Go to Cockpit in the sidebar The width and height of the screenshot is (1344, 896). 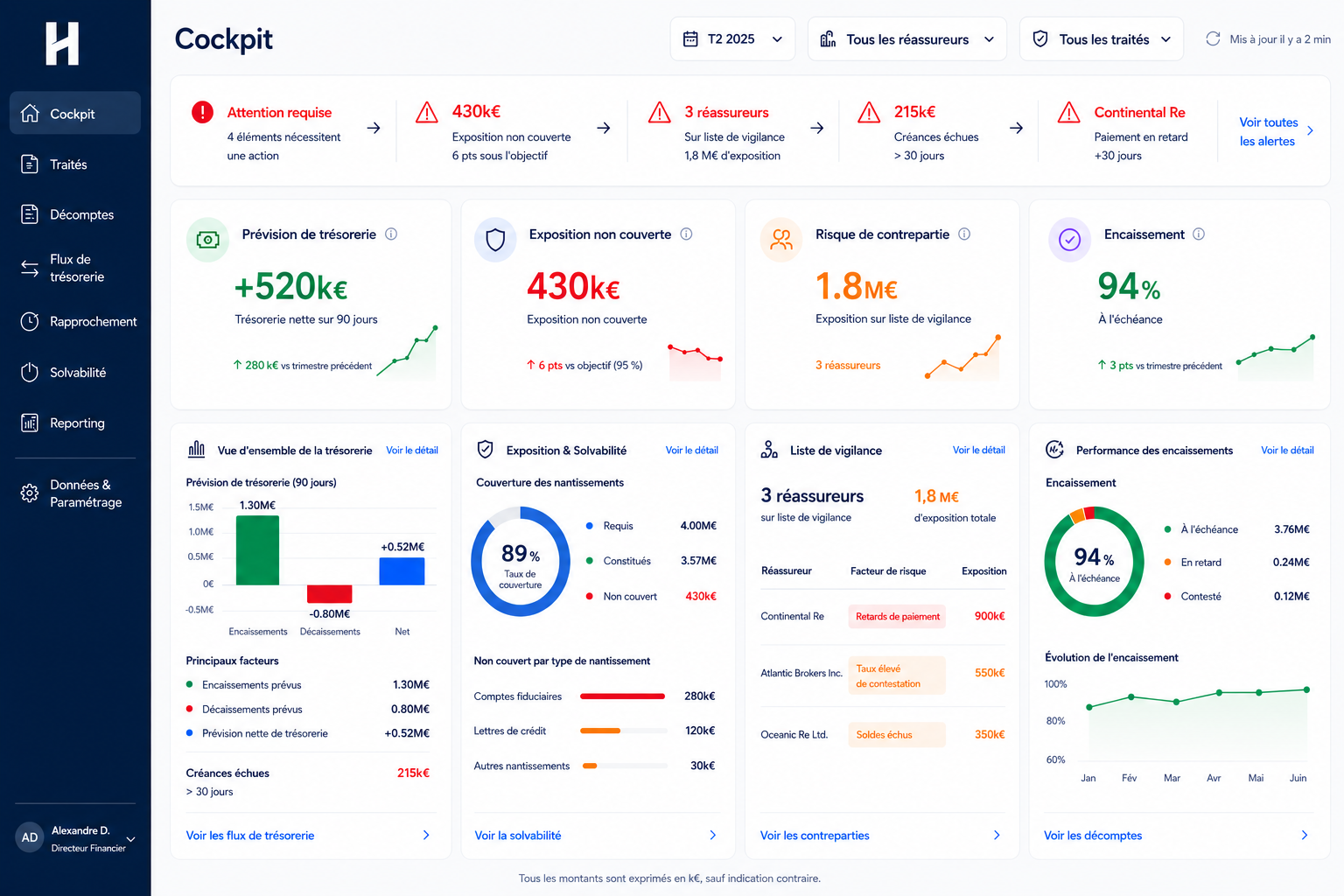75,113
